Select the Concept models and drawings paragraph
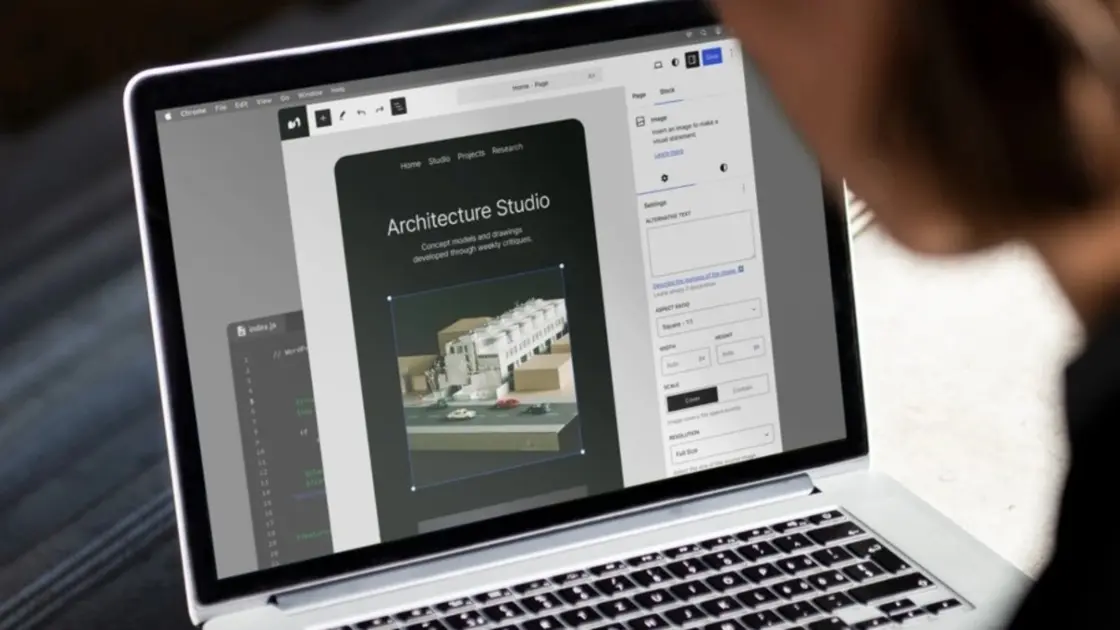 click(472, 244)
